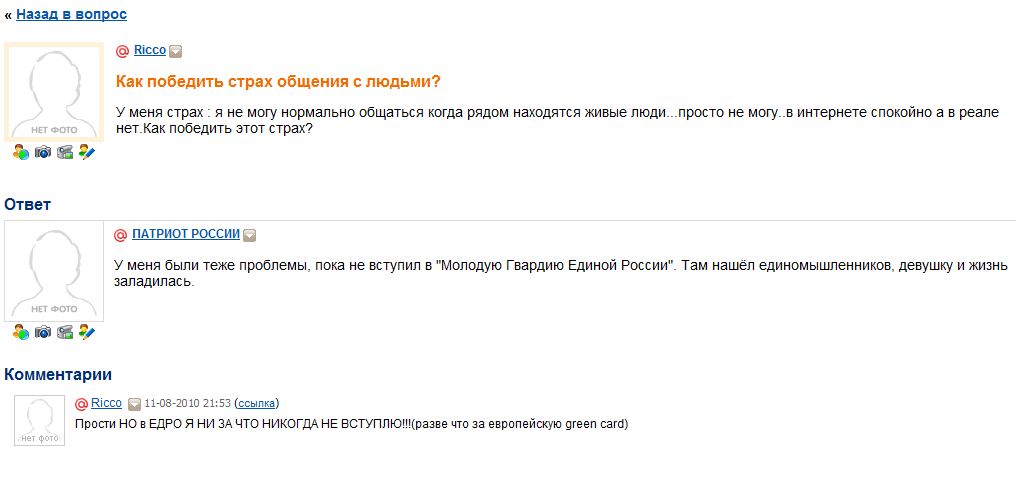Go back via the Назад в вопрос link
Image resolution: width=1016 pixels, height=488 pixels.
coord(71,14)
